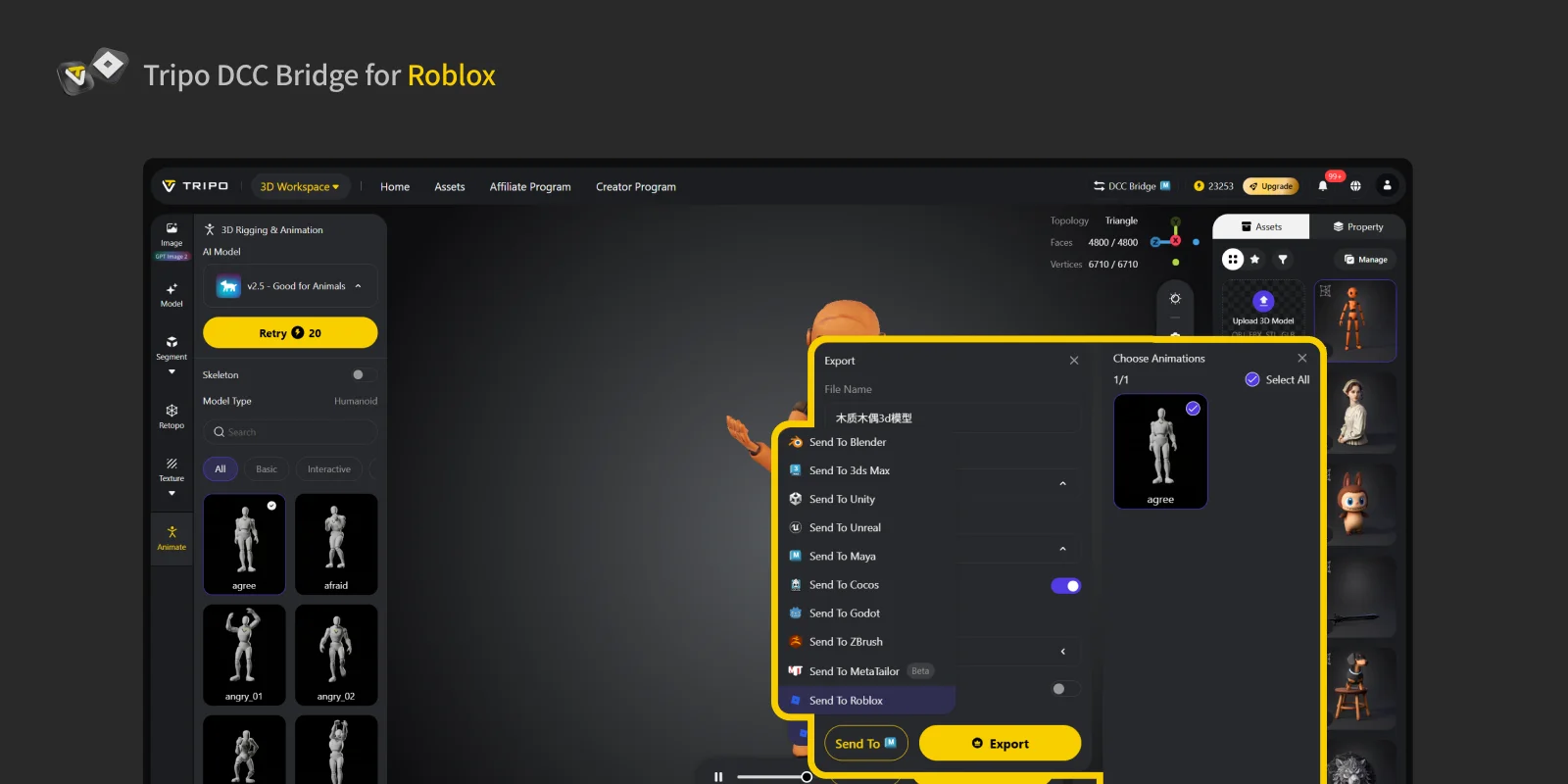The width and height of the screenshot is (1568, 784).
Task: Open notifications bell with 99+ badge
Action: click(1323, 185)
